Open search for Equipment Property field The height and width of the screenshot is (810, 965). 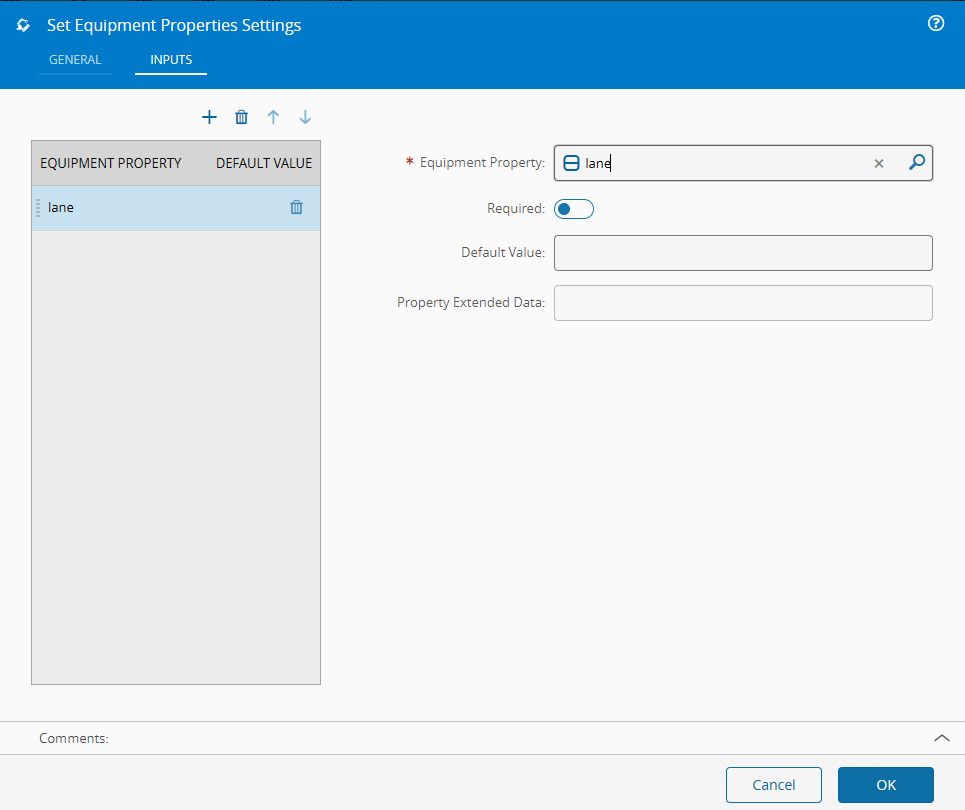click(916, 162)
